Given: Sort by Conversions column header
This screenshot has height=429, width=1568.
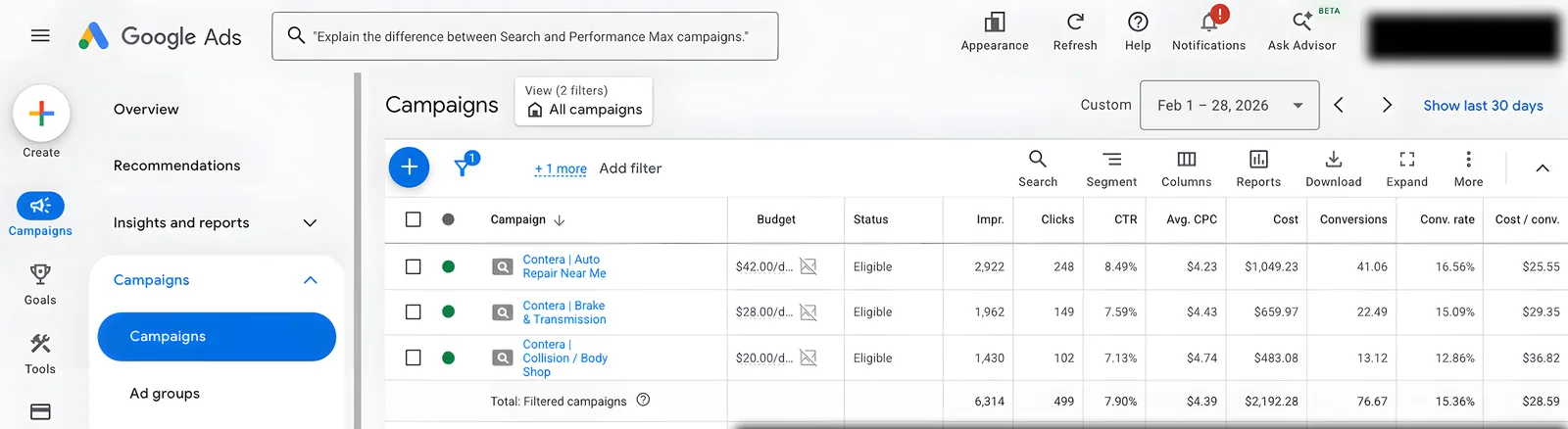Looking at the screenshot, I should pyautogui.click(x=1353, y=219).
